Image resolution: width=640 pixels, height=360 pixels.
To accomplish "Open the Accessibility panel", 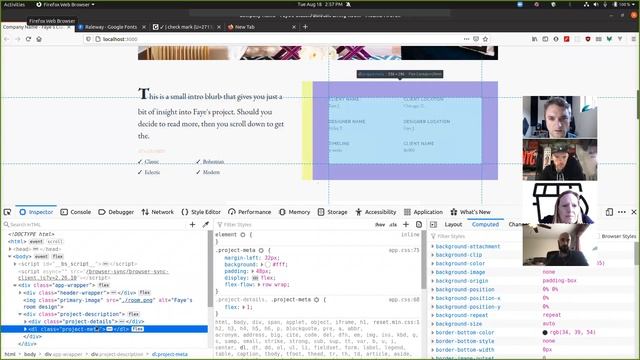I will point(376,212).
